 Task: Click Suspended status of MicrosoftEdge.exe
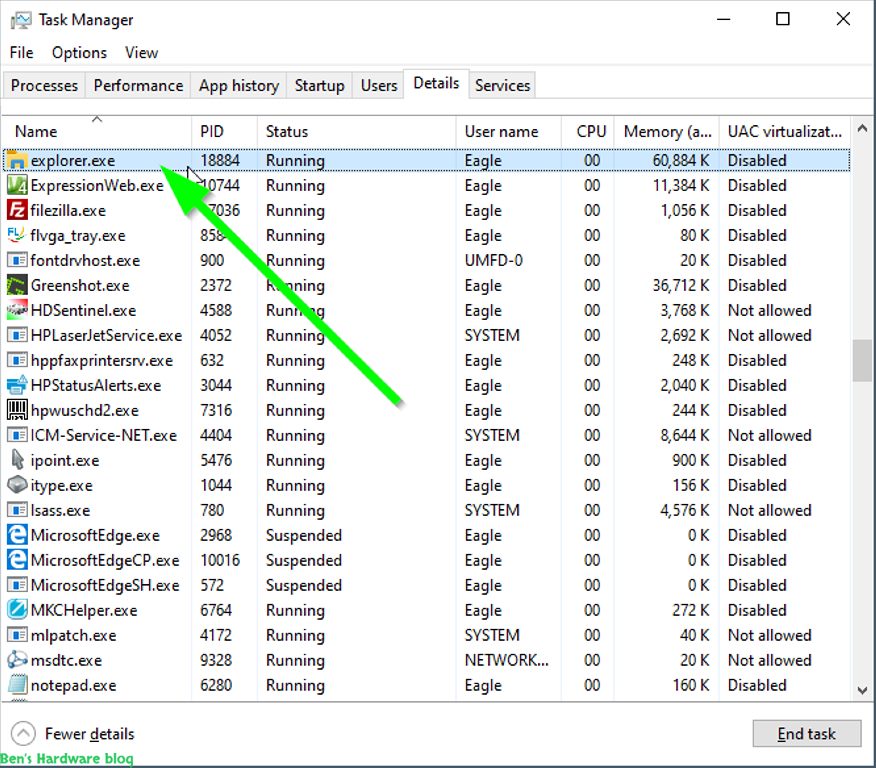(303, 535)
